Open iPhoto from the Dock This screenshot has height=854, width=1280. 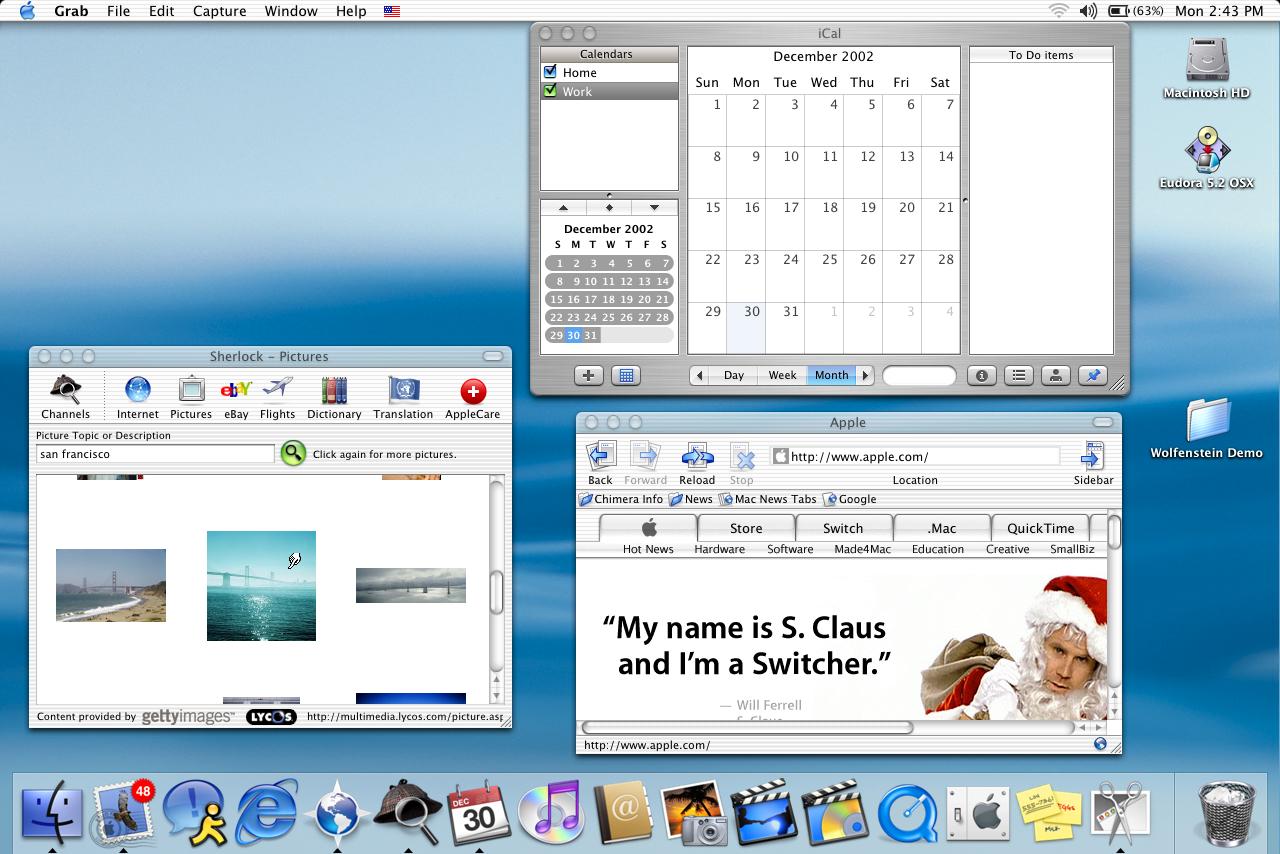(x=693, y=812)
